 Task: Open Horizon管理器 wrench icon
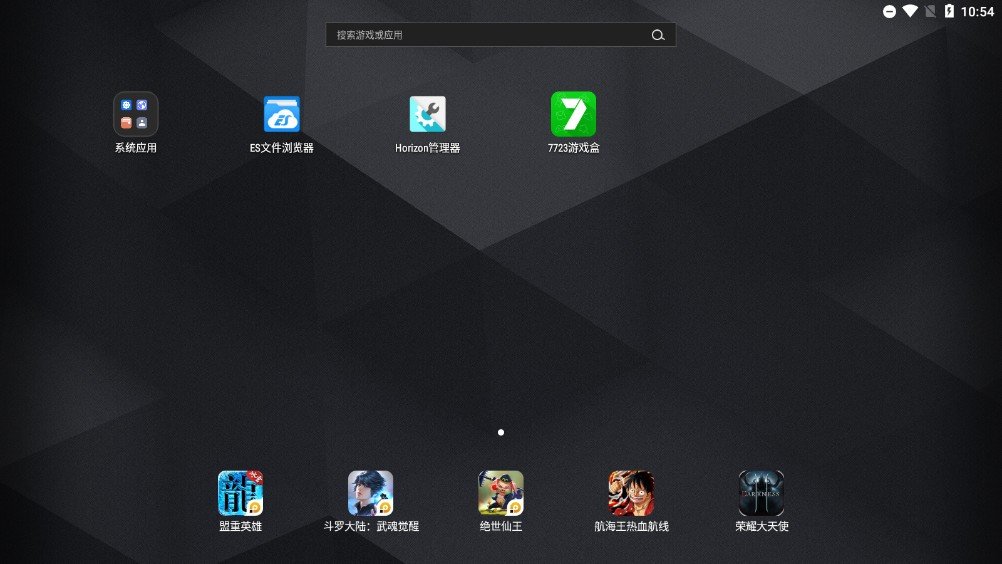coord(428,114)
